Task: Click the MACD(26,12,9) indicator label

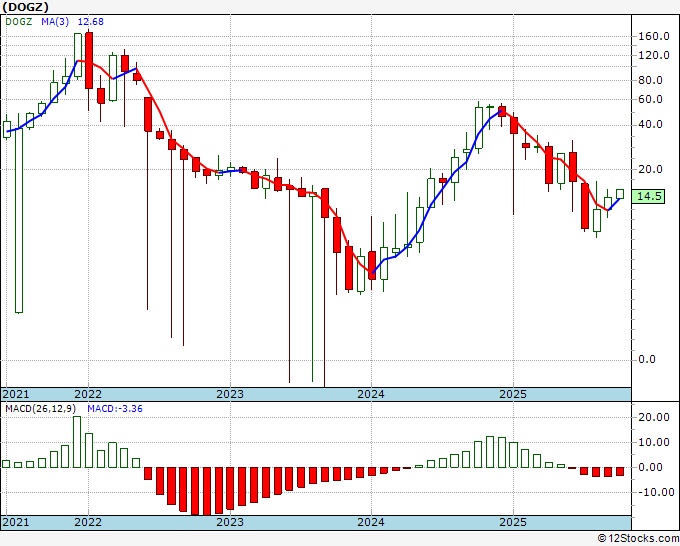Action: pyautogui.click(x=41, y=409)
